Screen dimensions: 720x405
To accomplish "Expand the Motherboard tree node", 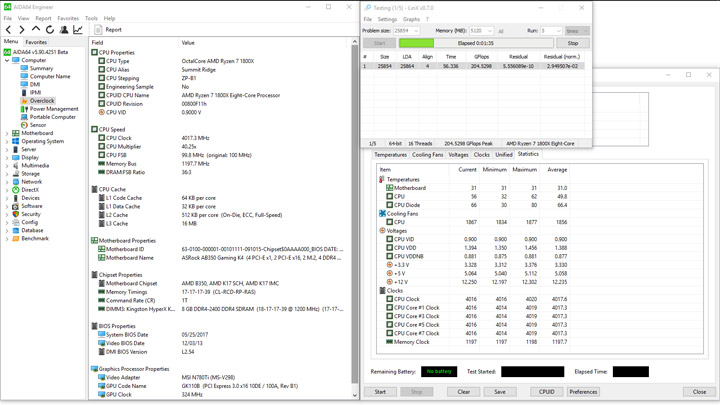I will pos(7,133).
